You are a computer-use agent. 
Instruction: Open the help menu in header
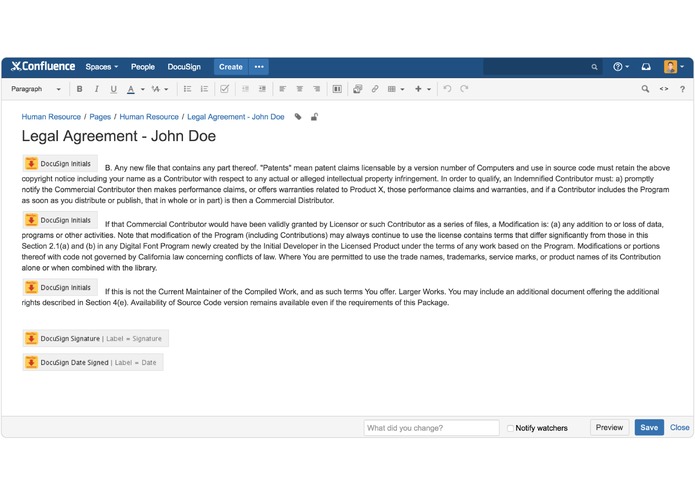click(x=621, y=67)
